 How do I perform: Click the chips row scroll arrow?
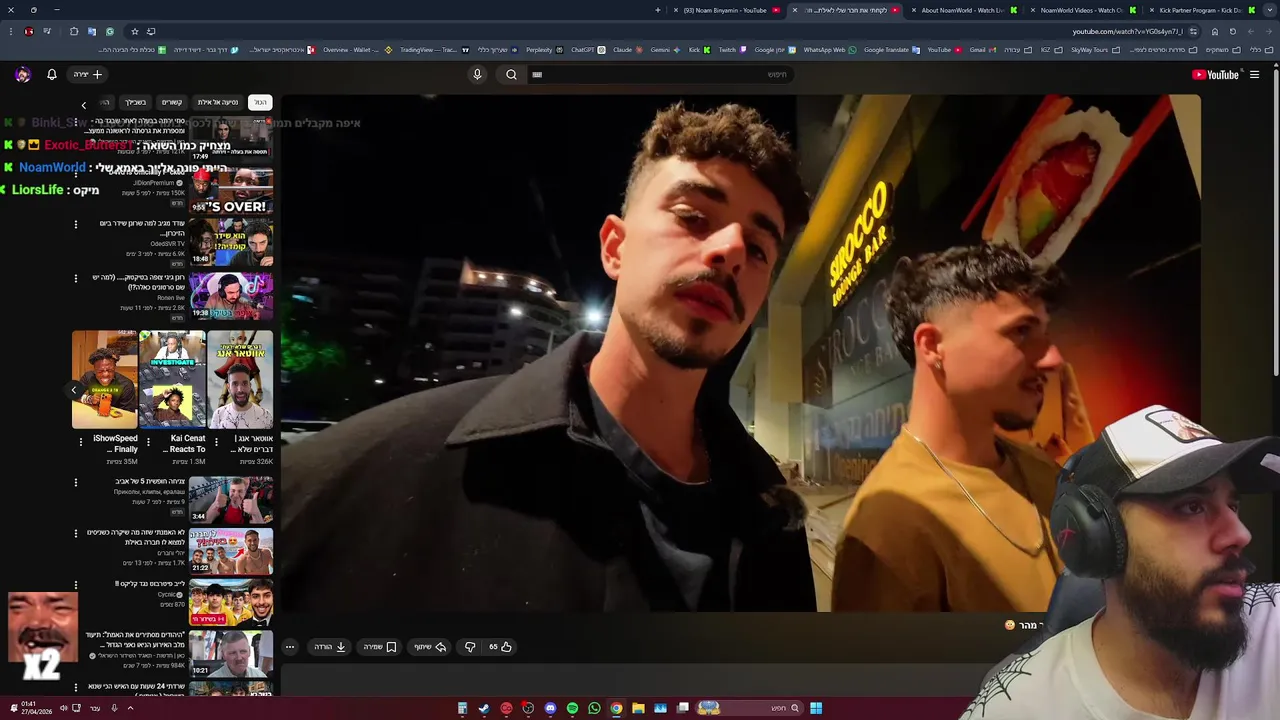[x=84, y=104]
